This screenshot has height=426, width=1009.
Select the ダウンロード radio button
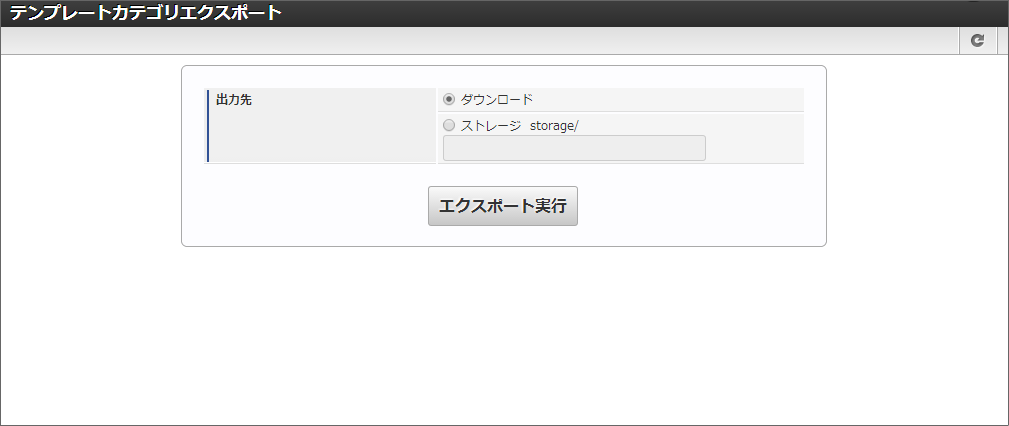pos(449,99)
